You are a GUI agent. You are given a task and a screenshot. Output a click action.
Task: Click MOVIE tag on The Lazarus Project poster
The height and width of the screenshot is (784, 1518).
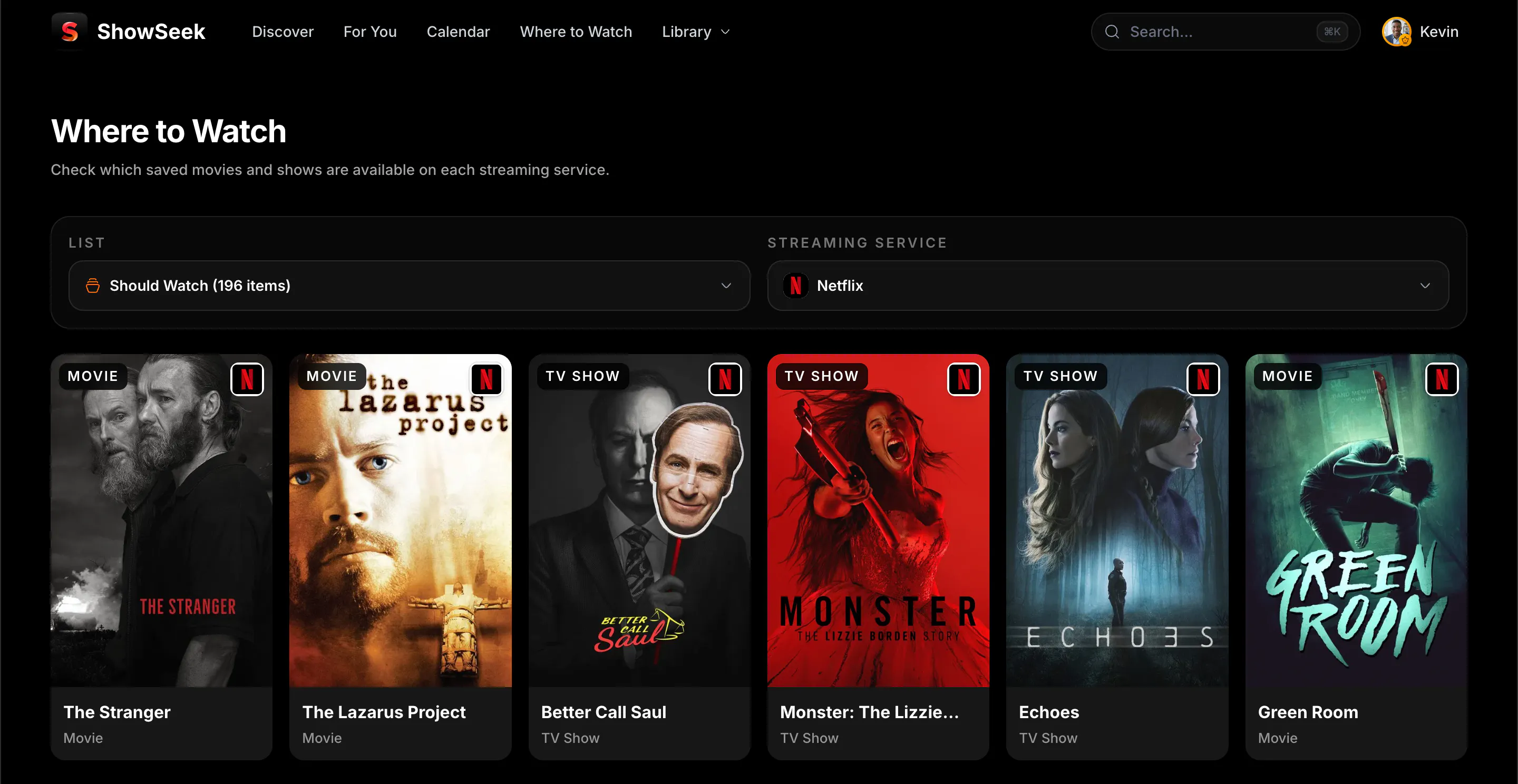332,376
